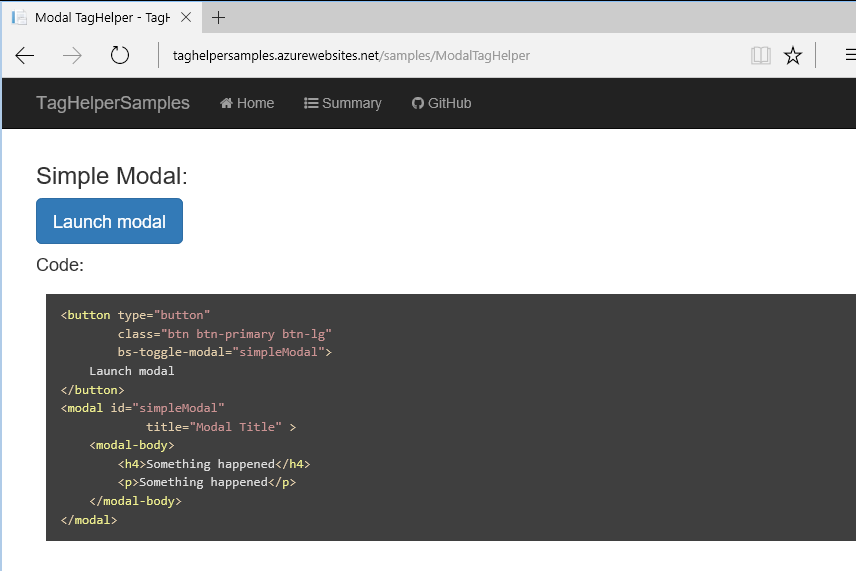This screenshot has width=856, height=571.
Task: Add page to favorites with star
Action: 793,56
